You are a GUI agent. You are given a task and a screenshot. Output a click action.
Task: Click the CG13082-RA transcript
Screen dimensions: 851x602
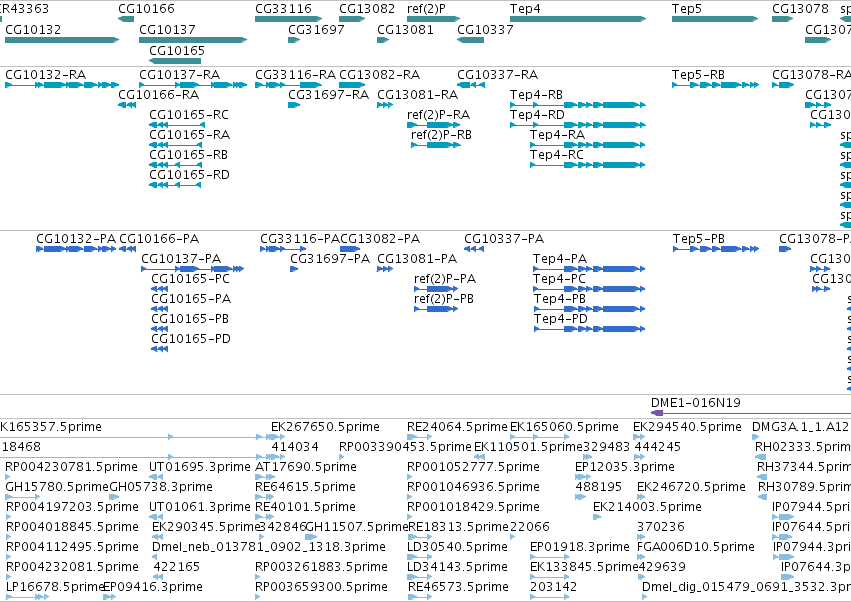pyautogui.click(x=352, y=85)
